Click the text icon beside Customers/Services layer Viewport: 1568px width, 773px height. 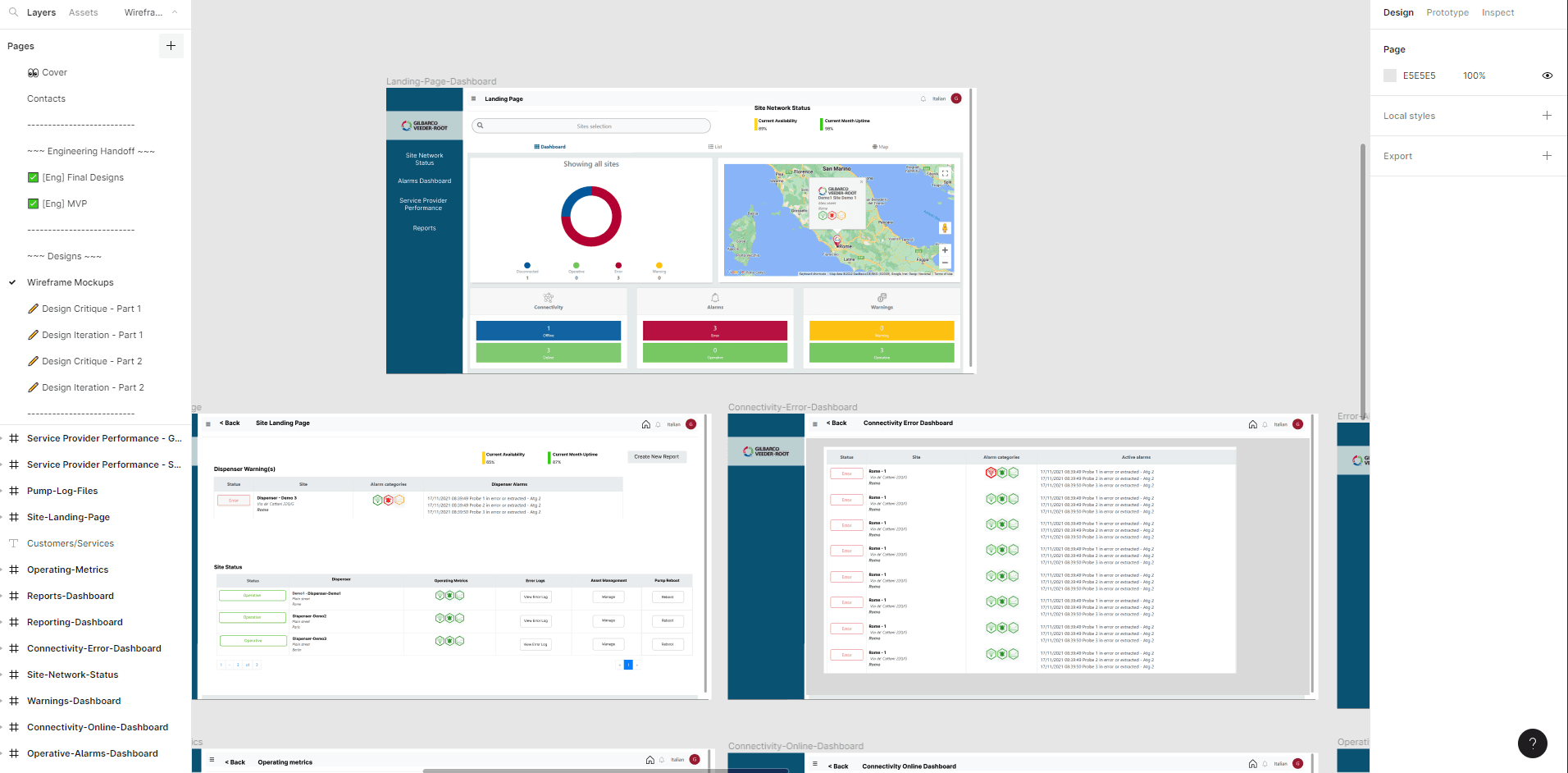[14, 543]
